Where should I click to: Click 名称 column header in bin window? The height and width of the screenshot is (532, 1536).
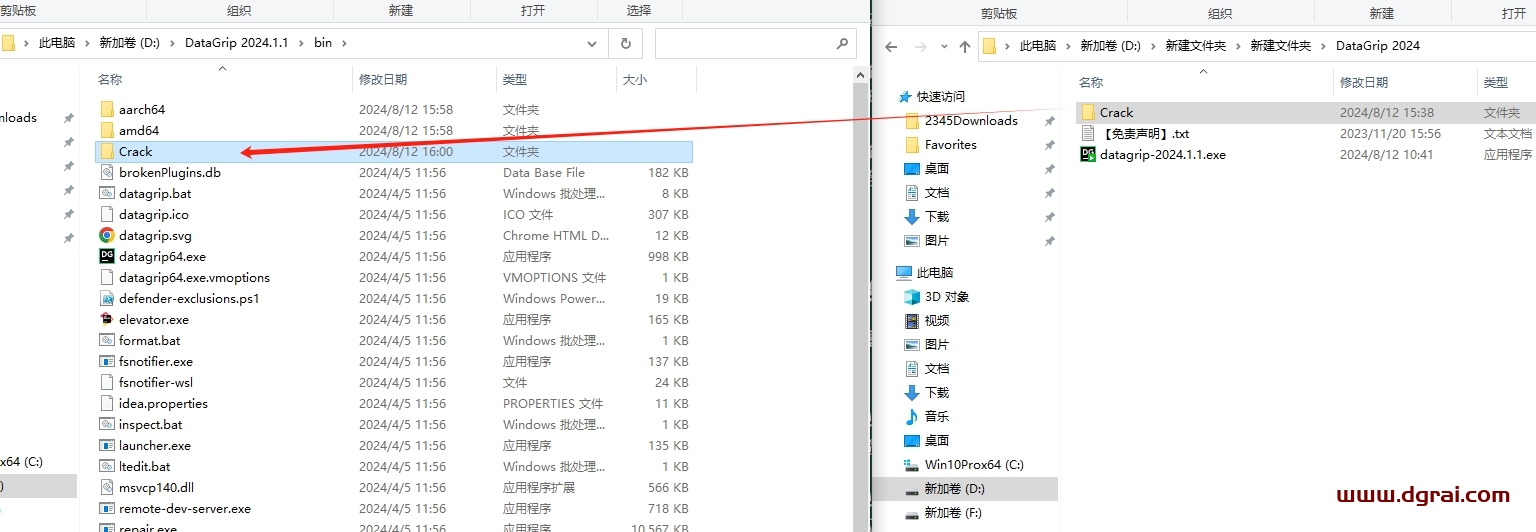110,79
